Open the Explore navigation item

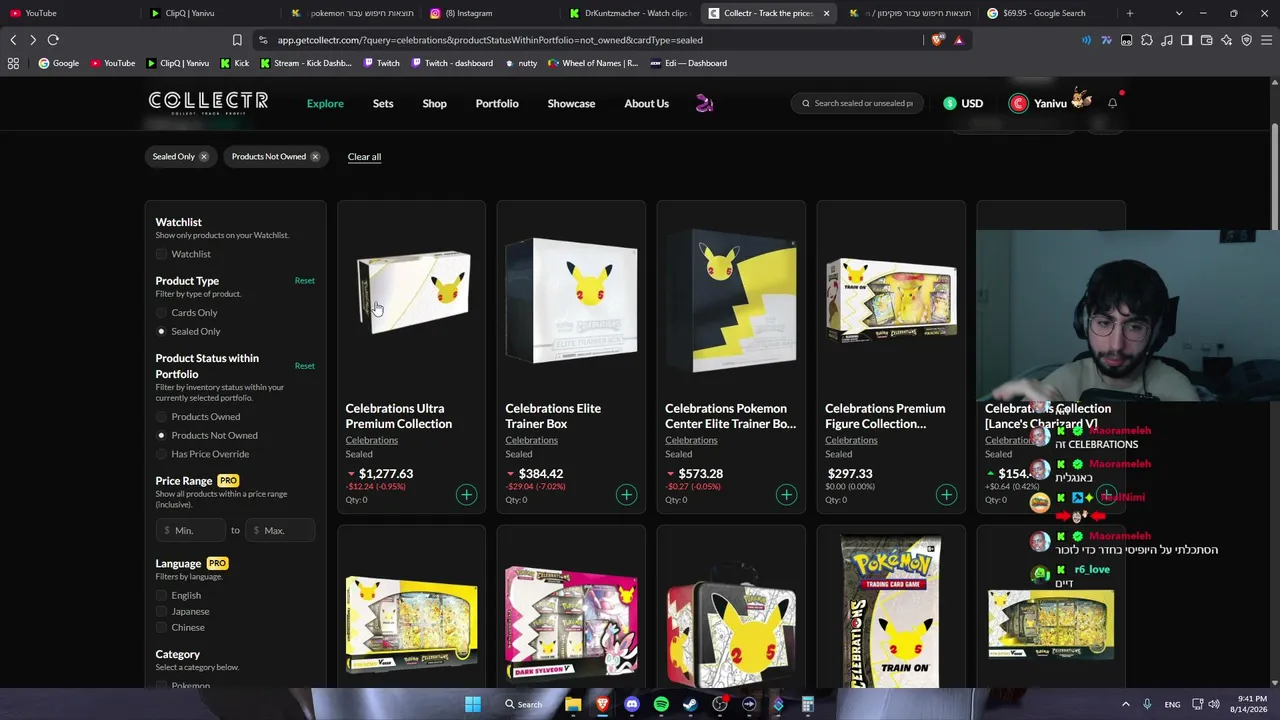click(325, 103)
